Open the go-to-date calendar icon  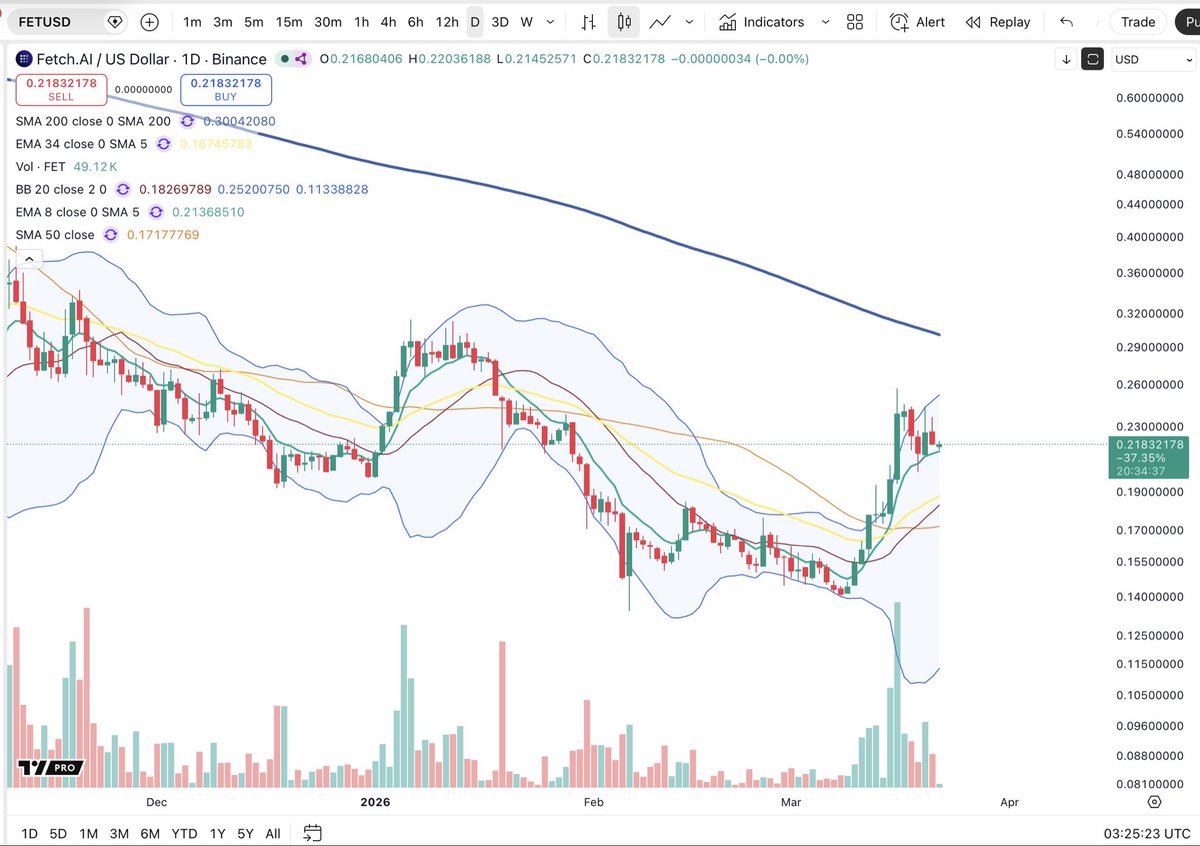(312, 833)
